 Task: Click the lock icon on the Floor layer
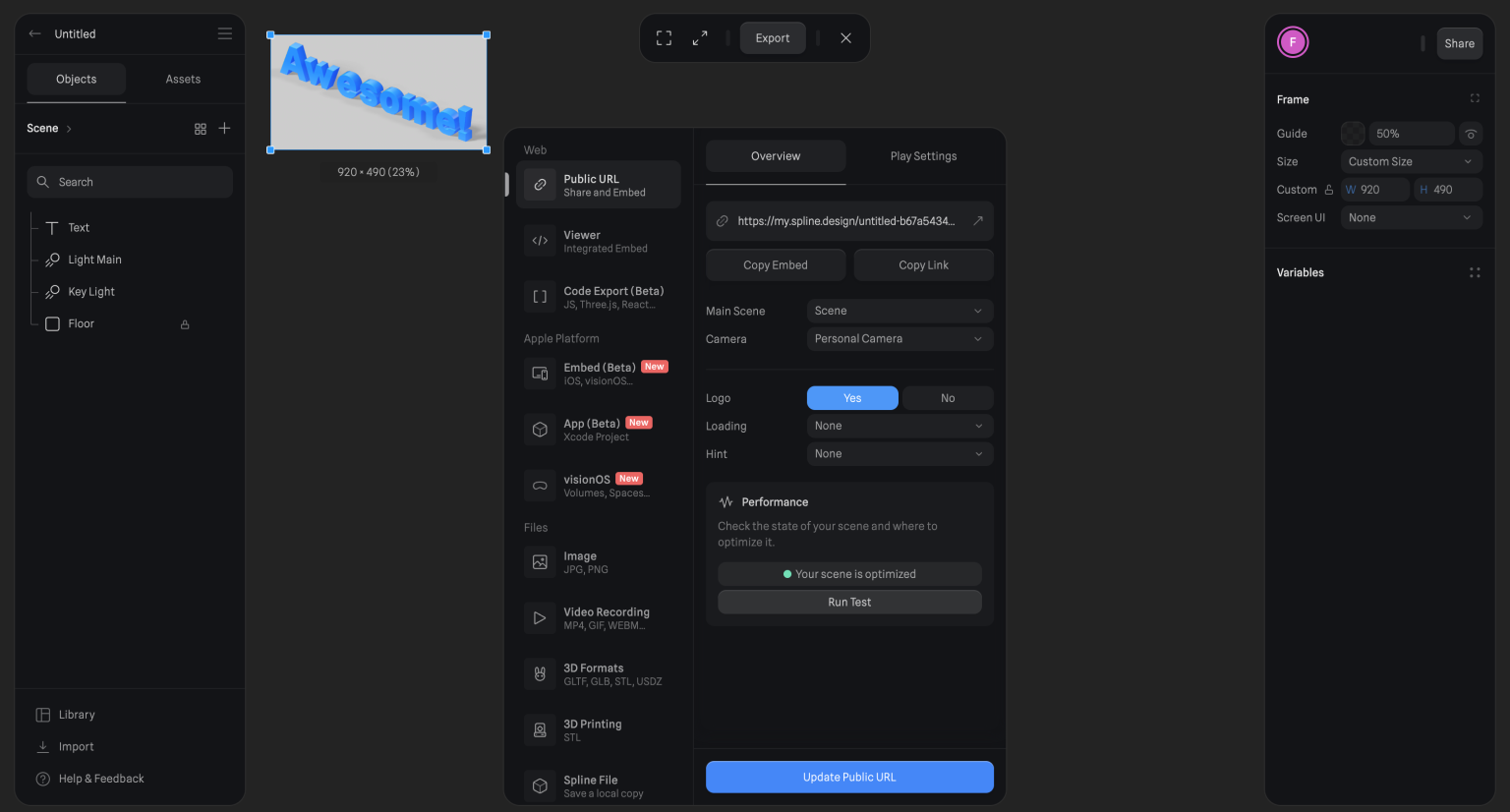pyautogui.click(x=185, y=324)
